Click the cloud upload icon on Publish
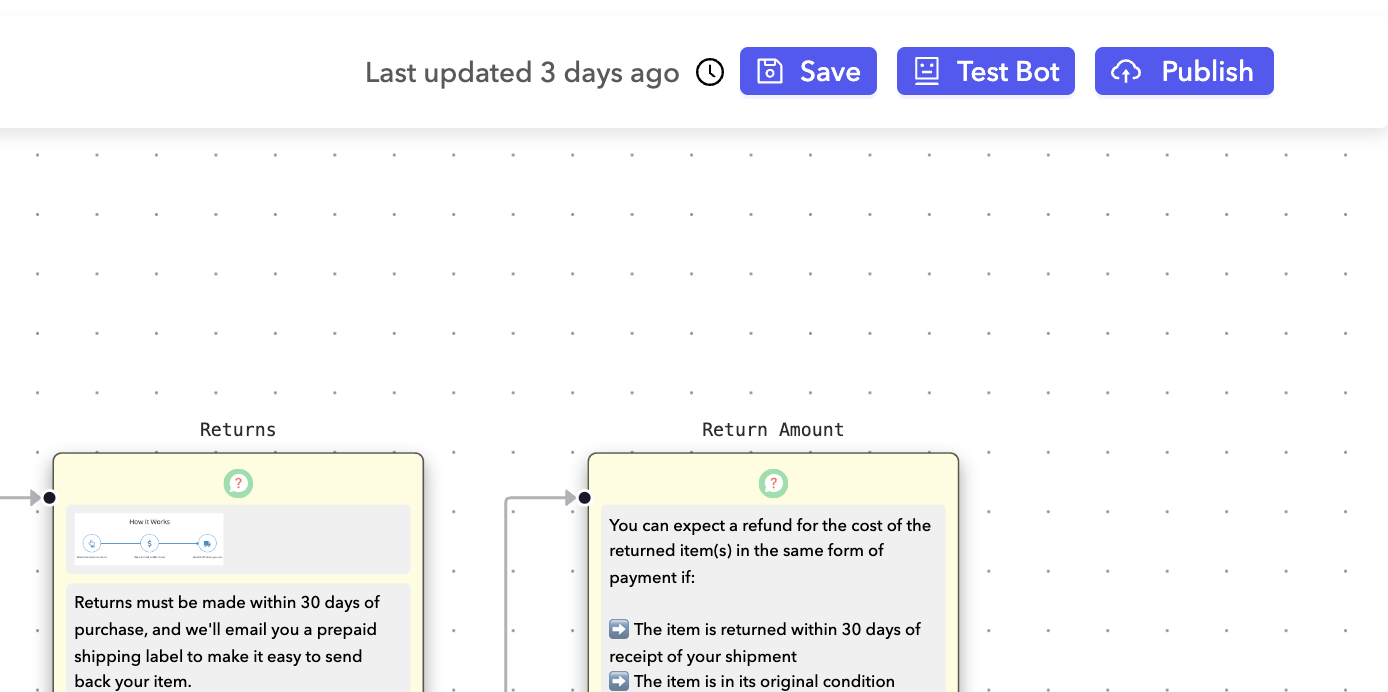The width and height of the screenshot is (1388, 692). (1126, 72)
